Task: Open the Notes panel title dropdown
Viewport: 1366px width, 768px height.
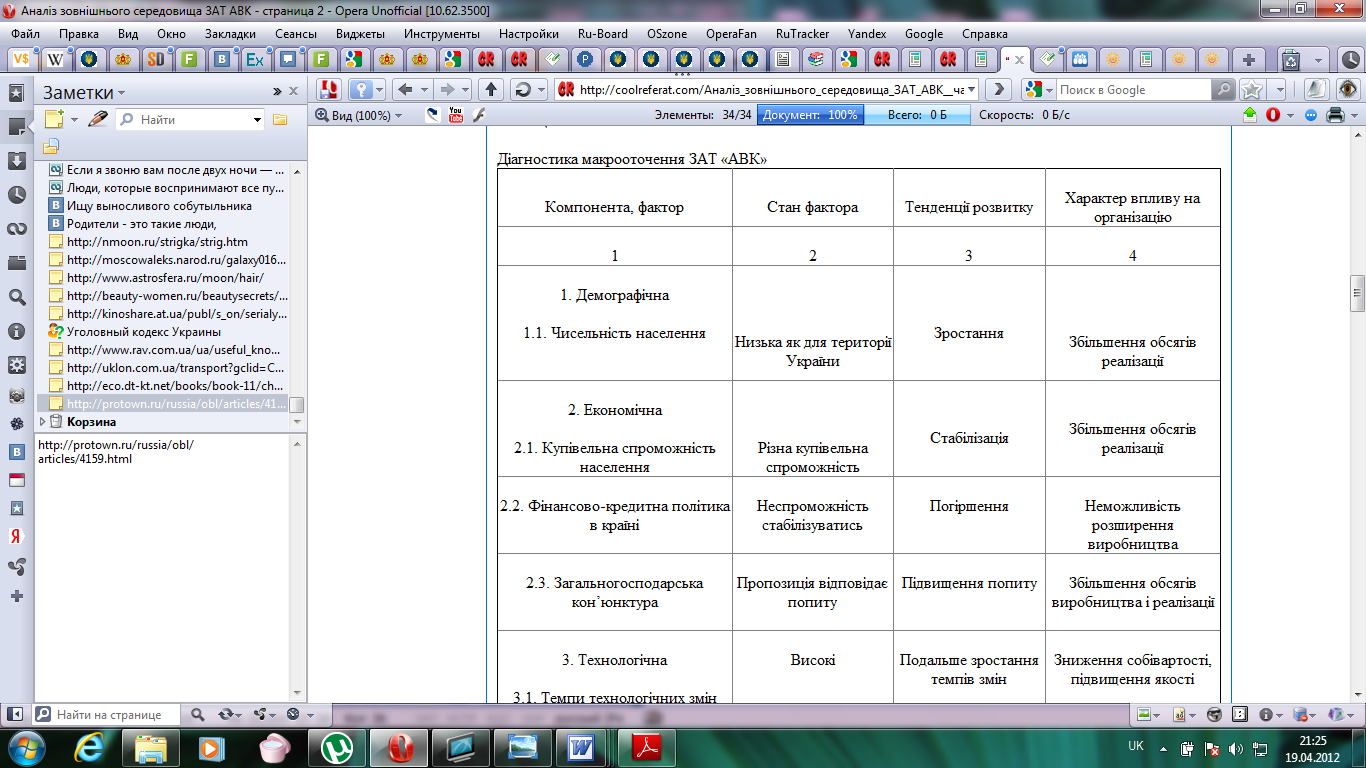Action: tap(121, 93)
